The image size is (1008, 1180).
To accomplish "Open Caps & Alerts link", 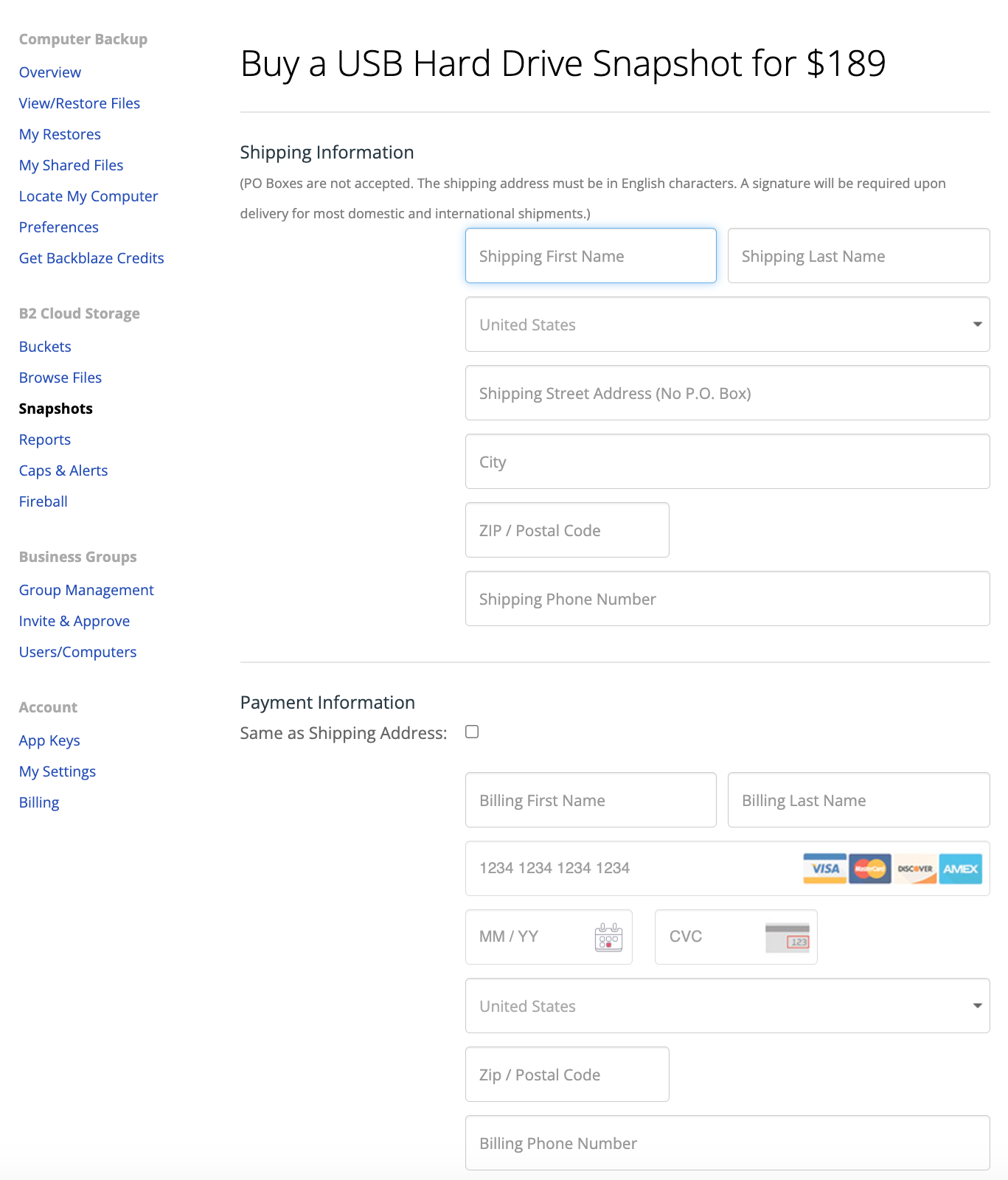I will point(63,471).
